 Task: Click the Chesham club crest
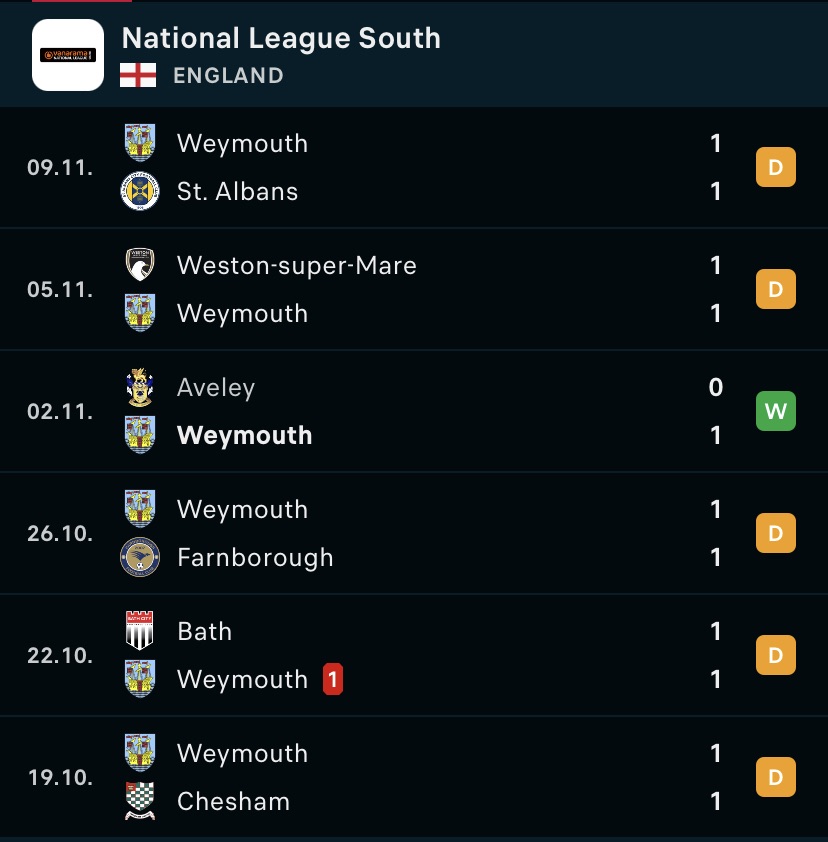[139, 801]
